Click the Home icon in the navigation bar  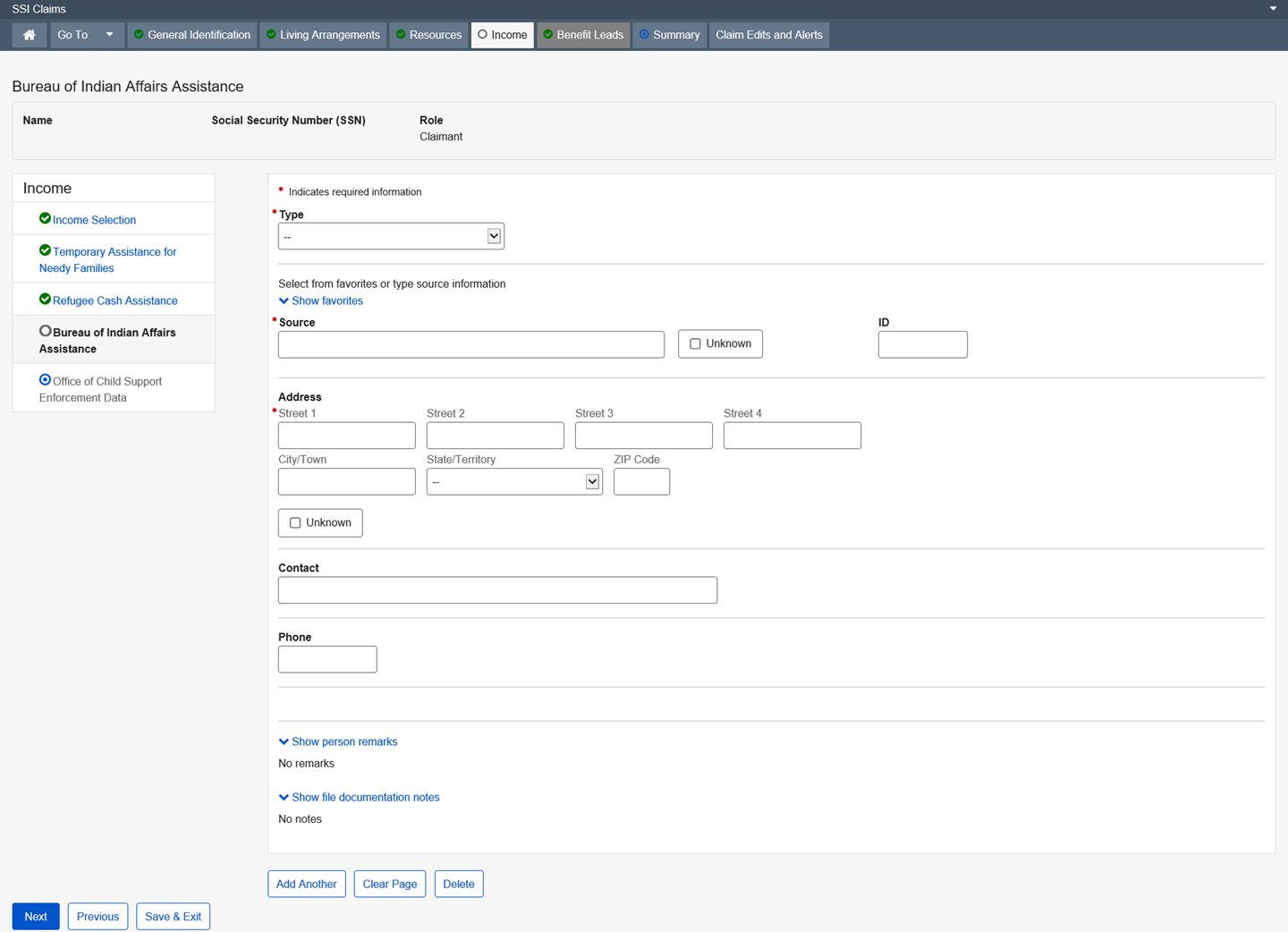click(30, 35)
